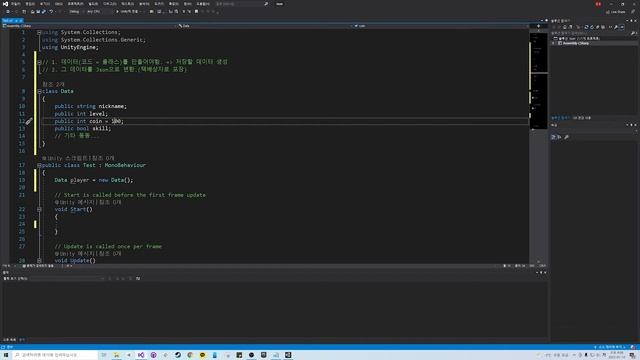Open the Data type navigation dropdown
The height and width of the screenshot is (360, 640).
click(264, 26)
